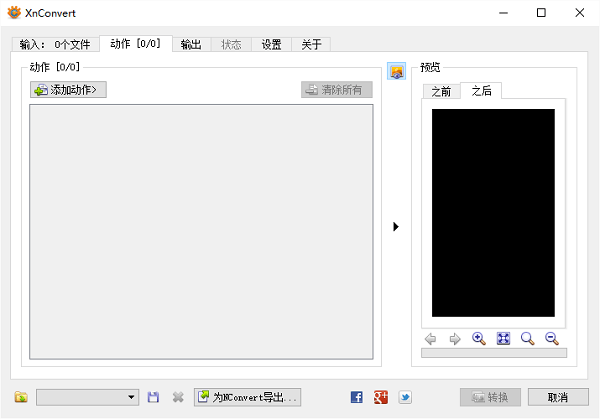Load script via folder icon

coord(21,397)
